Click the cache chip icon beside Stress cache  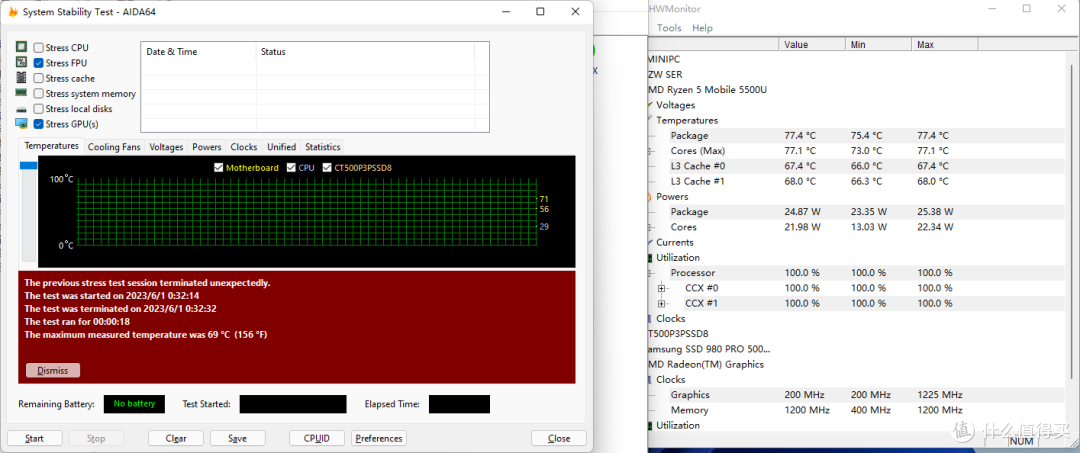coord(21,78)
